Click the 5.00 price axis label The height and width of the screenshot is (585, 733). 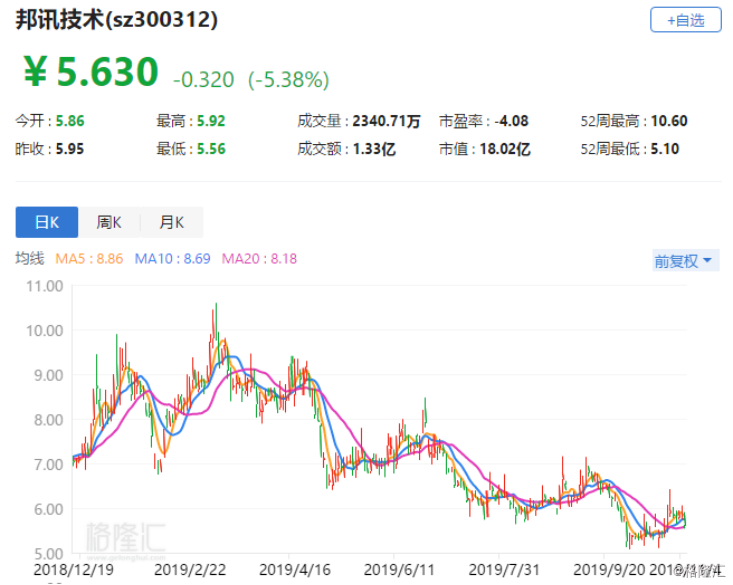pyautogui.click(x=48, y=554)
